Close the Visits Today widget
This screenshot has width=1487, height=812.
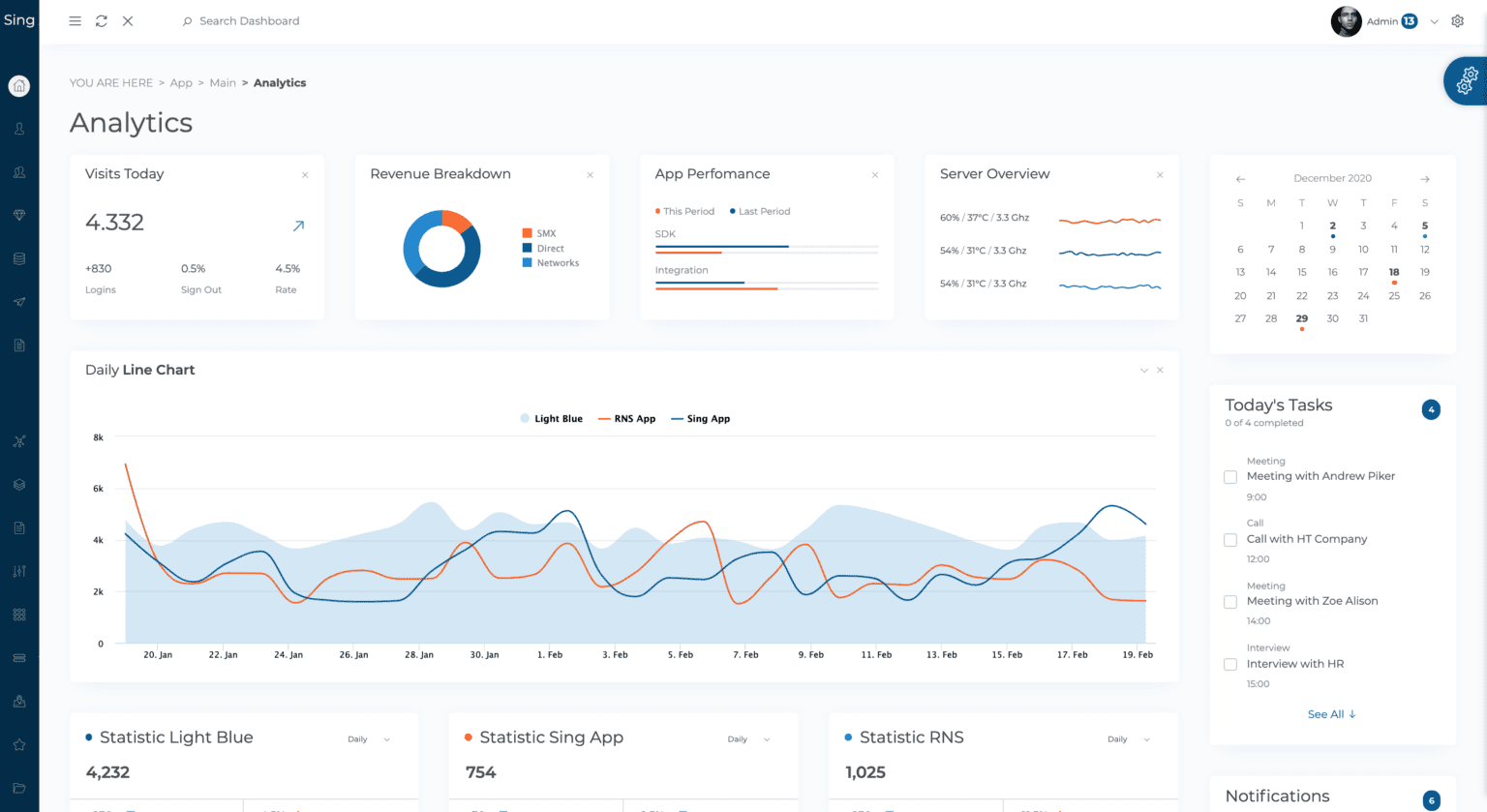305,175
